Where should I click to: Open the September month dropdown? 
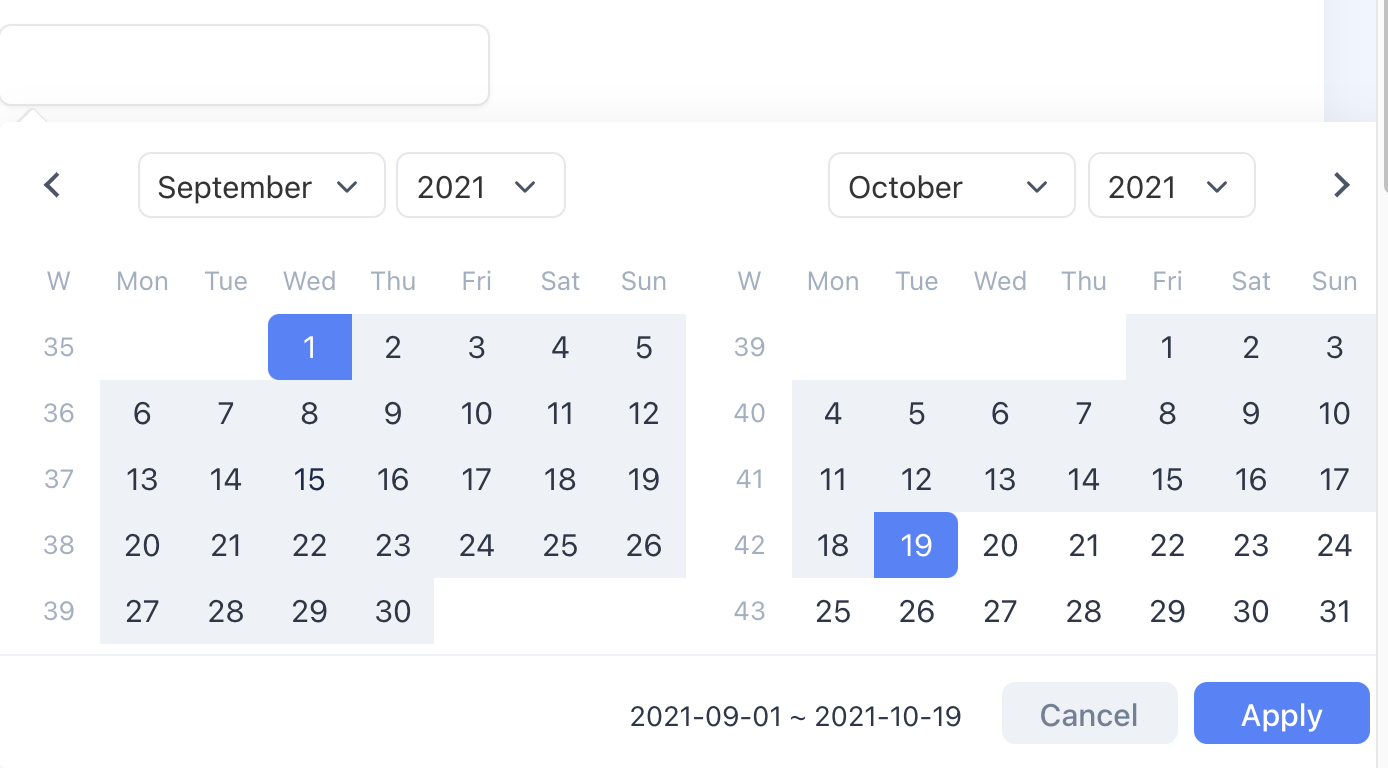(x=261, y=185)
